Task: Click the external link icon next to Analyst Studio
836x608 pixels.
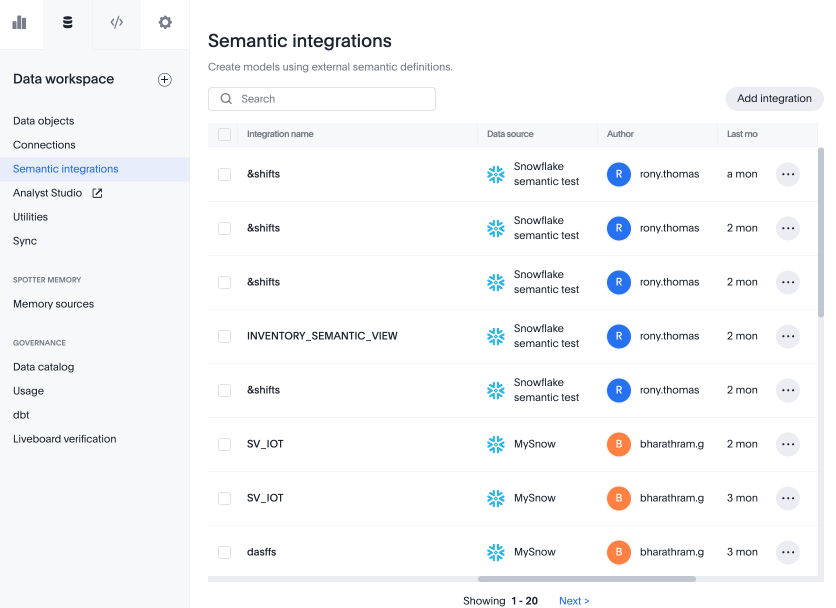Action: (97, 193)
